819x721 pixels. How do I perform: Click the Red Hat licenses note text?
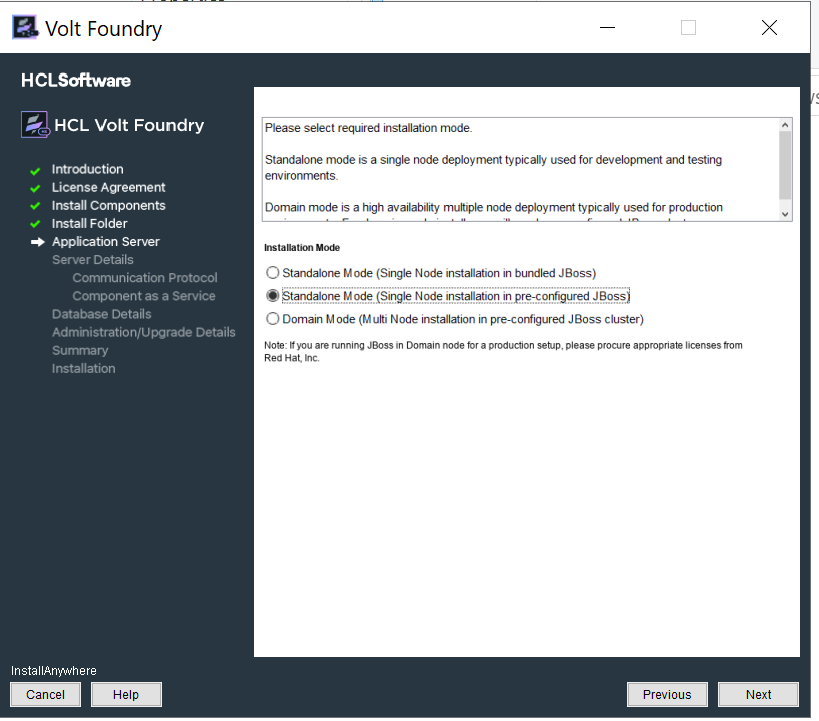click(503, 352)
